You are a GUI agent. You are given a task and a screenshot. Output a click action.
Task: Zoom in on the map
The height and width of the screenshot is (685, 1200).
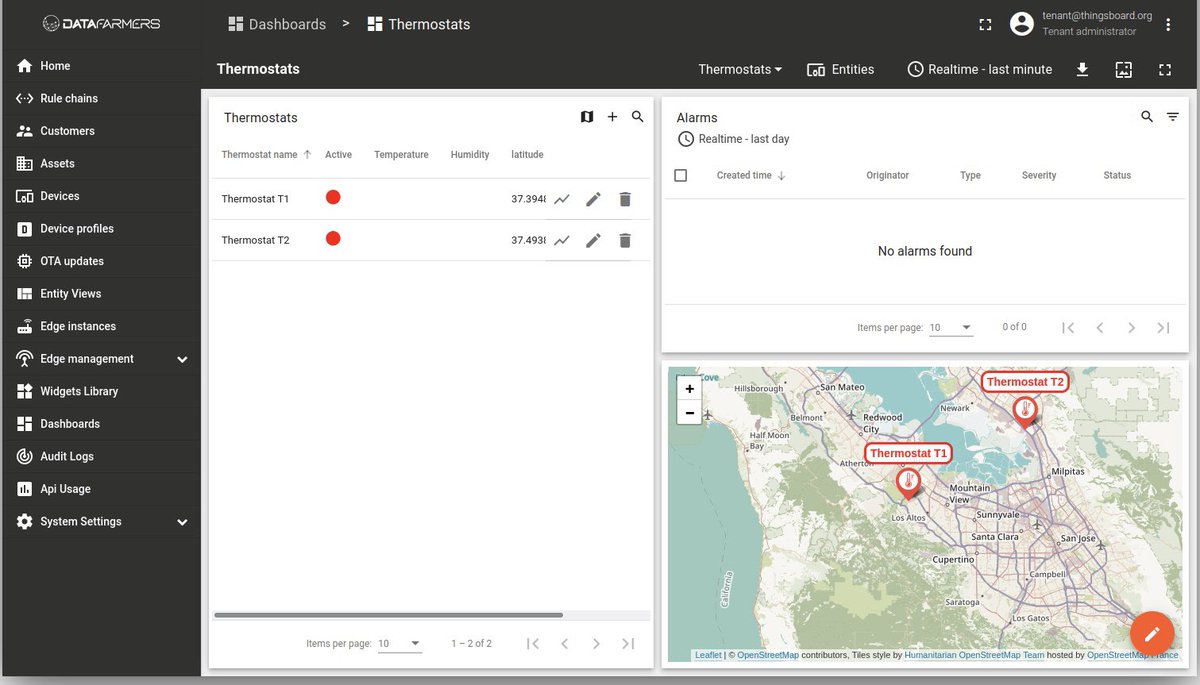click(689, 389)
